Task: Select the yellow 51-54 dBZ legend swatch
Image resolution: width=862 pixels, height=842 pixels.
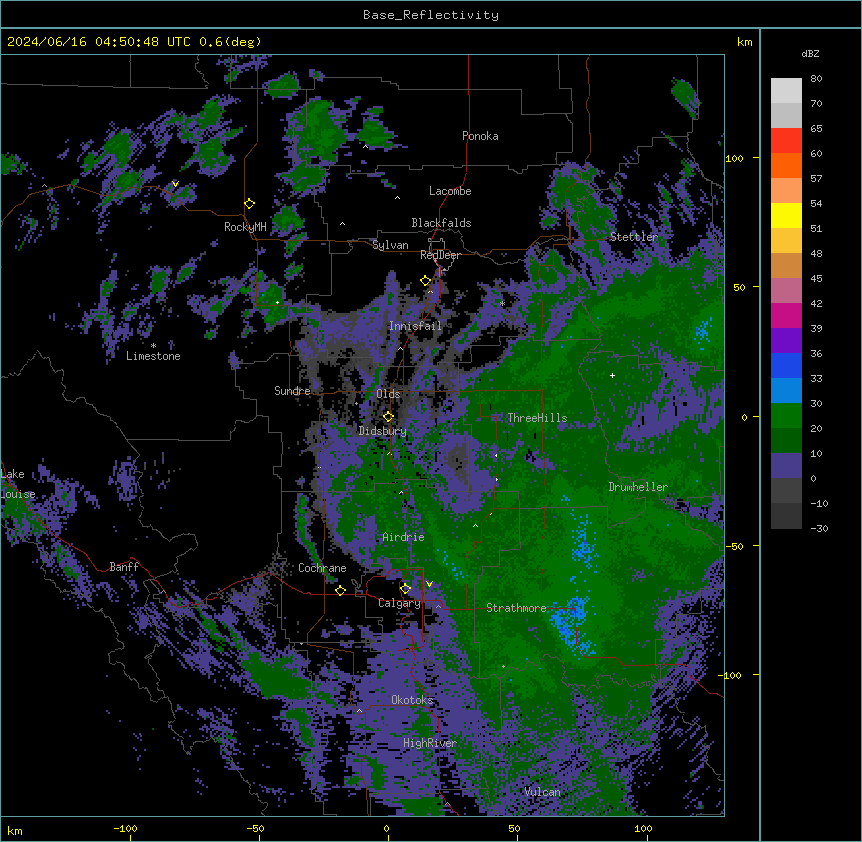Action: tap(786, 215)
